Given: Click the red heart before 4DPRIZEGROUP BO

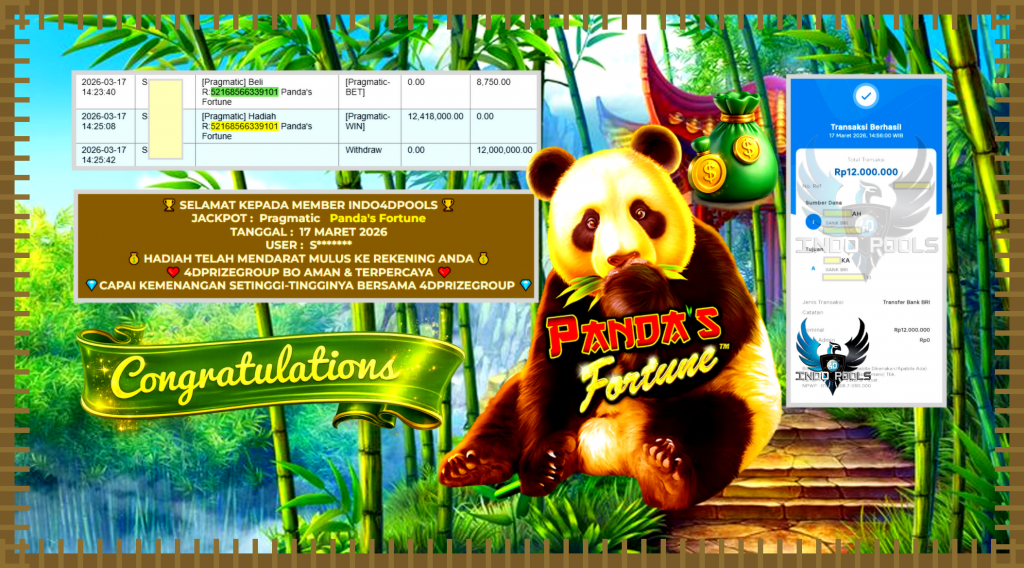Looking at the screenshot, I should pyautogui.click(x=173, y=272).
